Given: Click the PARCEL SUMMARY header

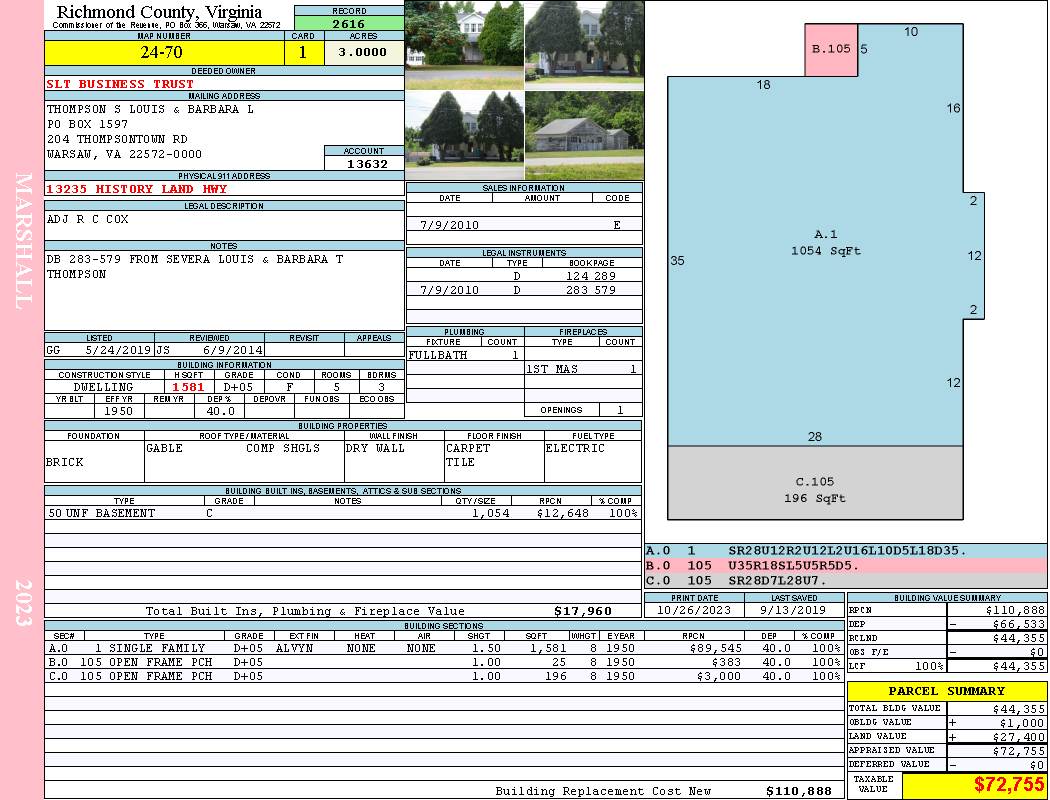Looking at the screenshot, I should tap(946, 691).
